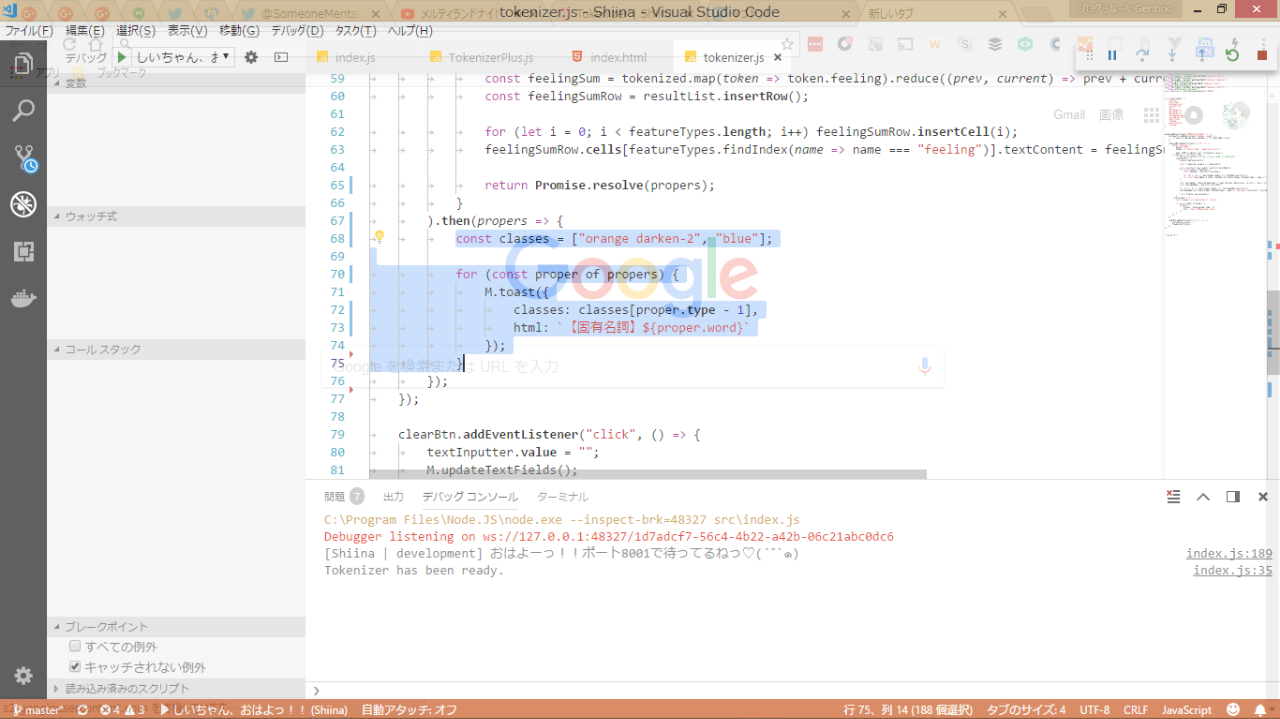Toggle 自動アタッチ in the status bar
The height and width of the screenshot is (719, 1280).
pos(409,710)
